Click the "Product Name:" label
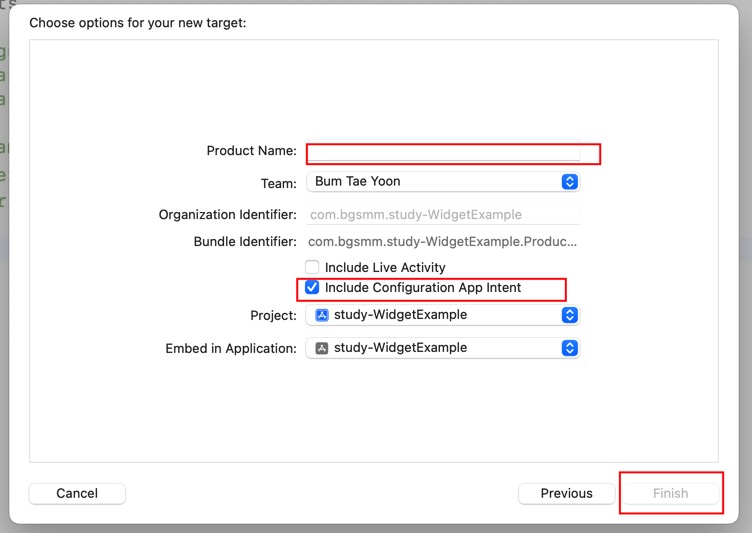752x533 pixels. [251, 151]
